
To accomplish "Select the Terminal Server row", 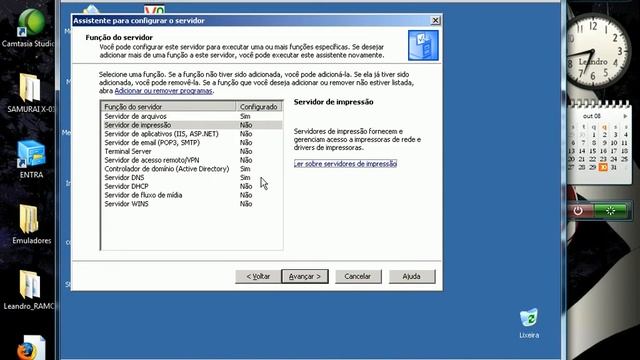I will [191, 151].
